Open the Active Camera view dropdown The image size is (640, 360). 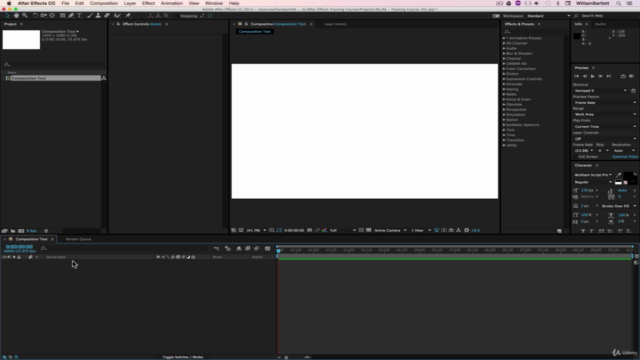tap(390, 230)
